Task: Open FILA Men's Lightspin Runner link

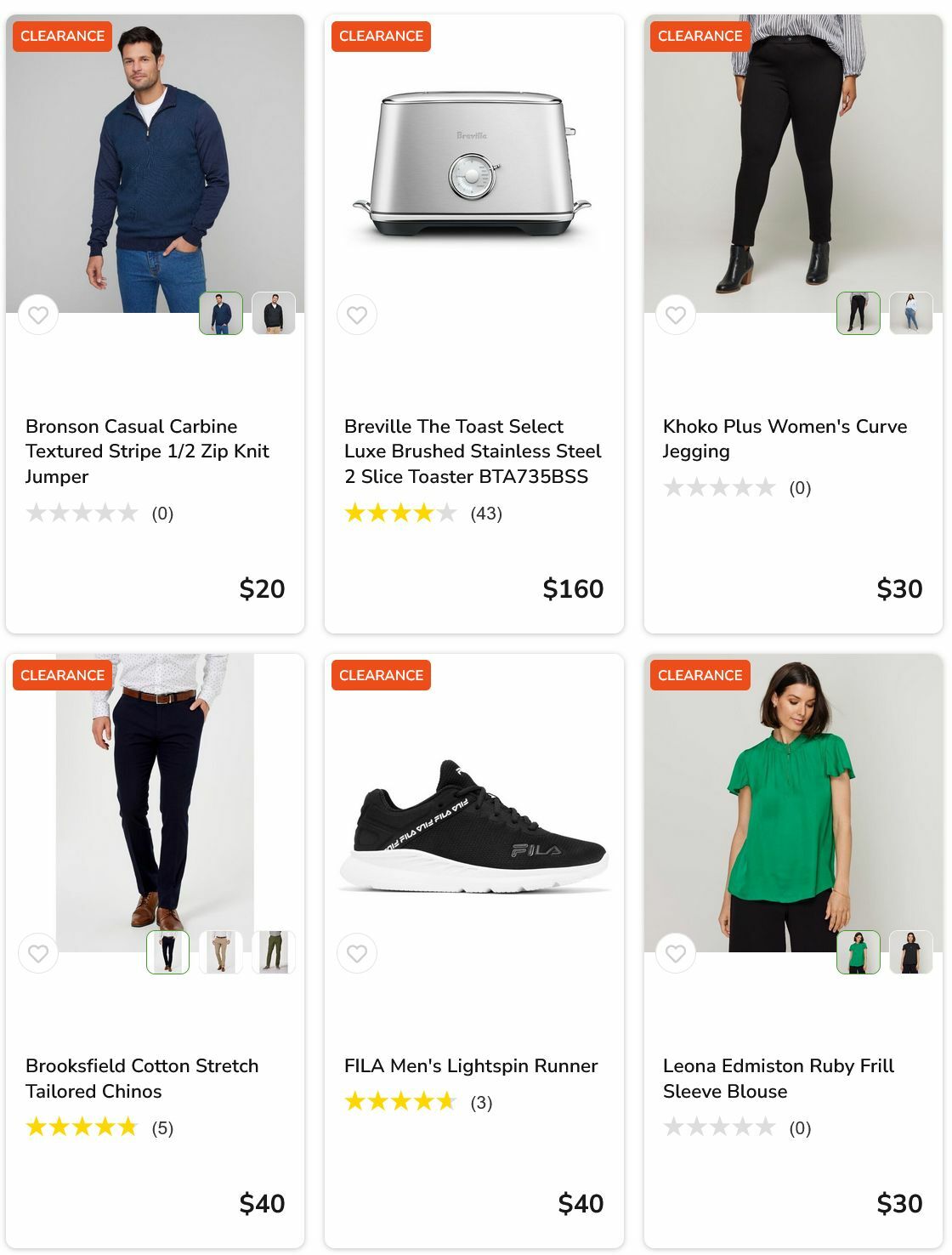Action: (x=471, y=1065)
